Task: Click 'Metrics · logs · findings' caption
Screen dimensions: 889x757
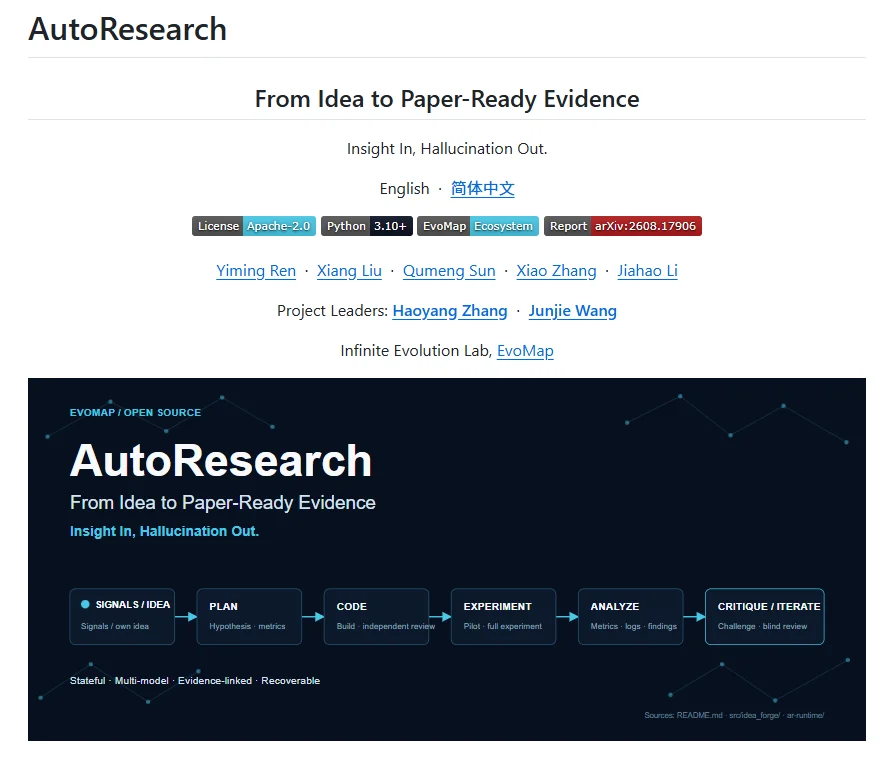Action: coord(633,626)
